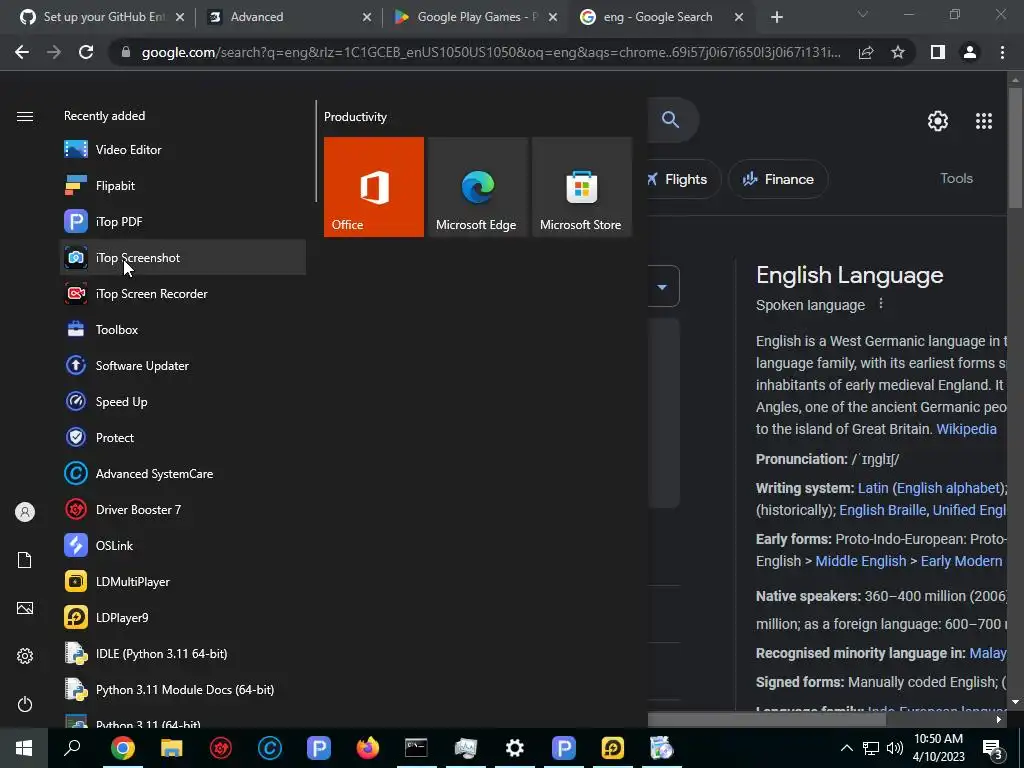Open the volume control in tray
This screenshot has height=768, width=1024.
[895, 748]
